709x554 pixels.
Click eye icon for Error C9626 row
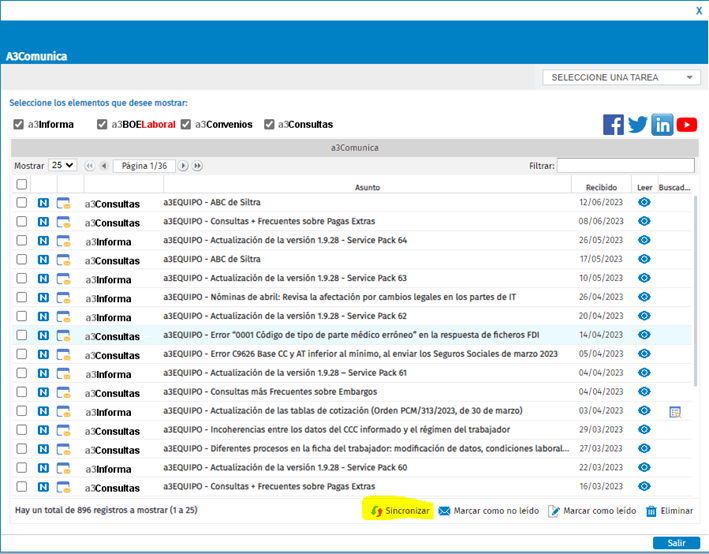[644, 354]
